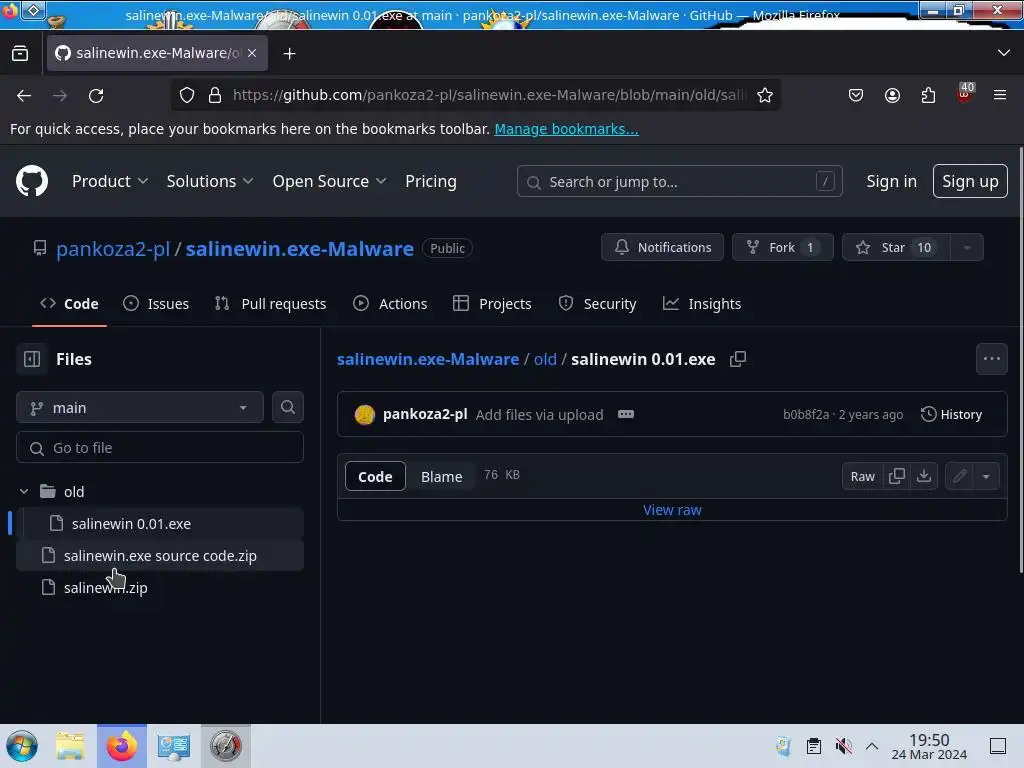Click the View raw link
1024x768 pixels.
point(672,509)
